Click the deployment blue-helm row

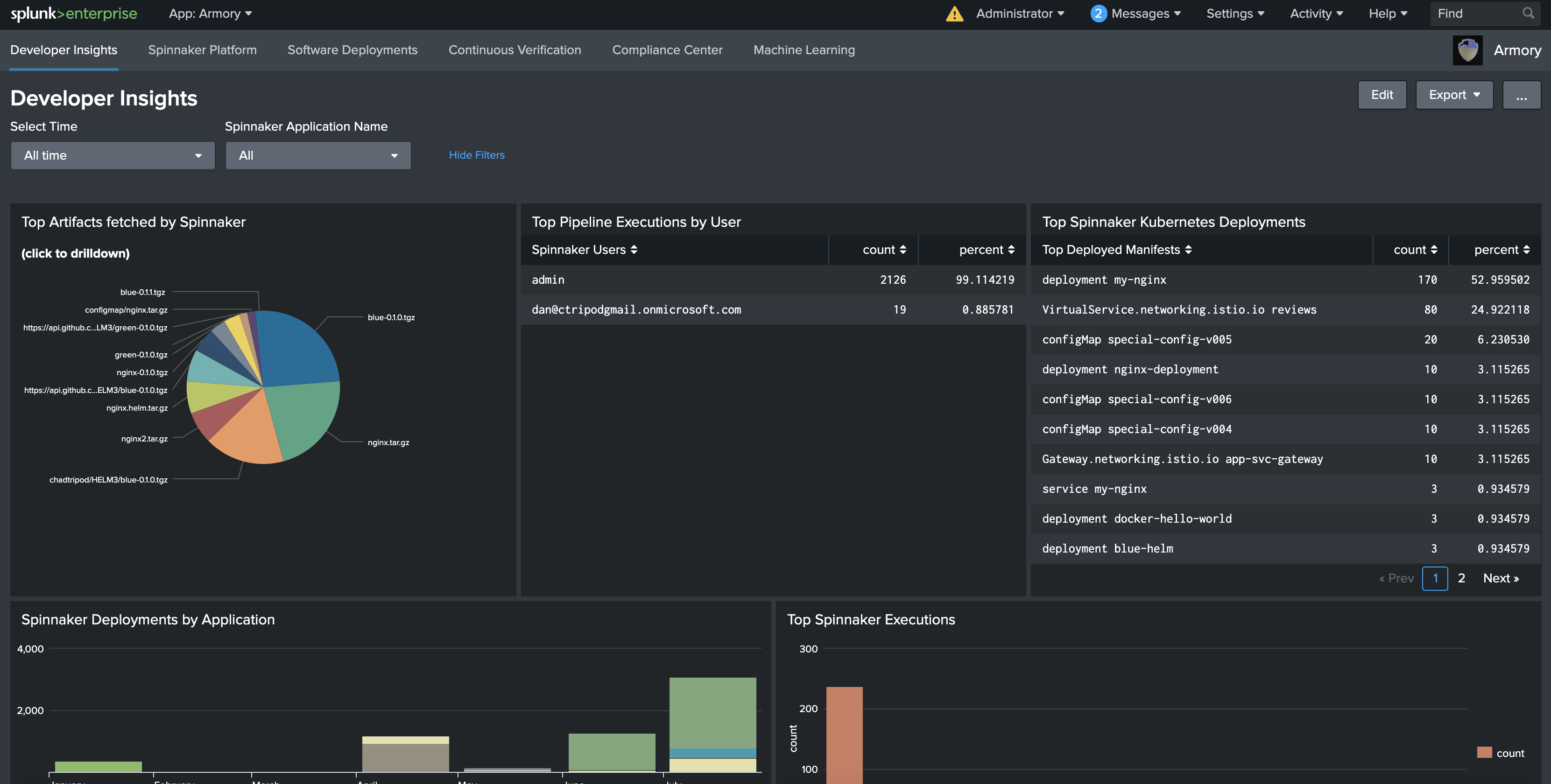(x=1285, y=549)
